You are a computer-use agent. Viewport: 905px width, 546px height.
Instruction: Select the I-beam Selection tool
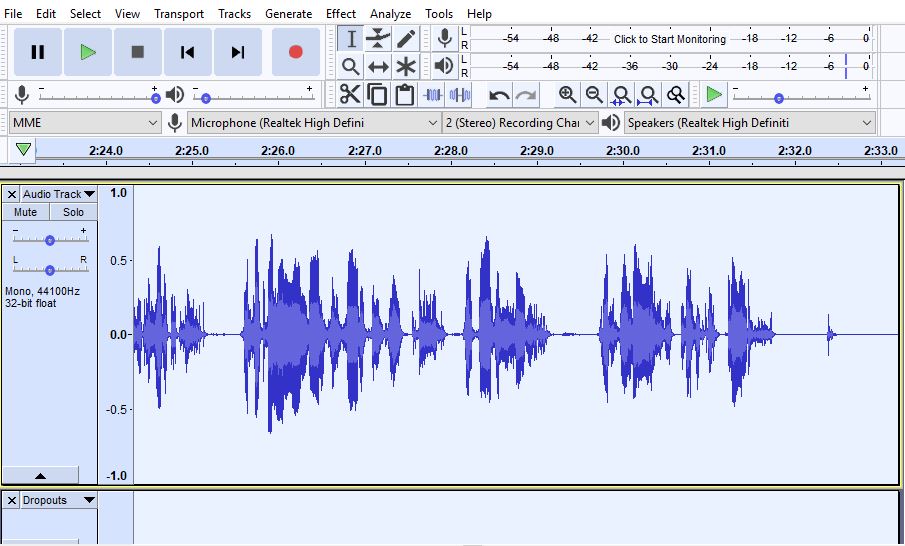tap(350, 39)
